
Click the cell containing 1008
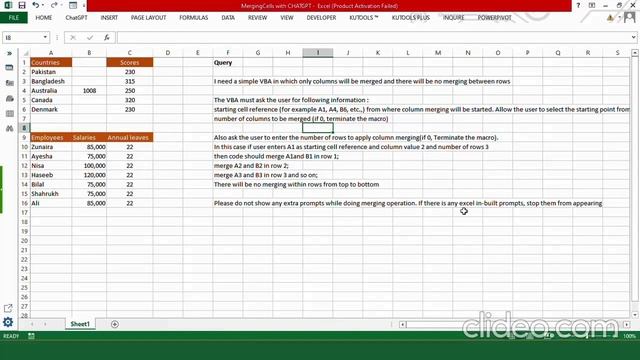tap(89, 91)
